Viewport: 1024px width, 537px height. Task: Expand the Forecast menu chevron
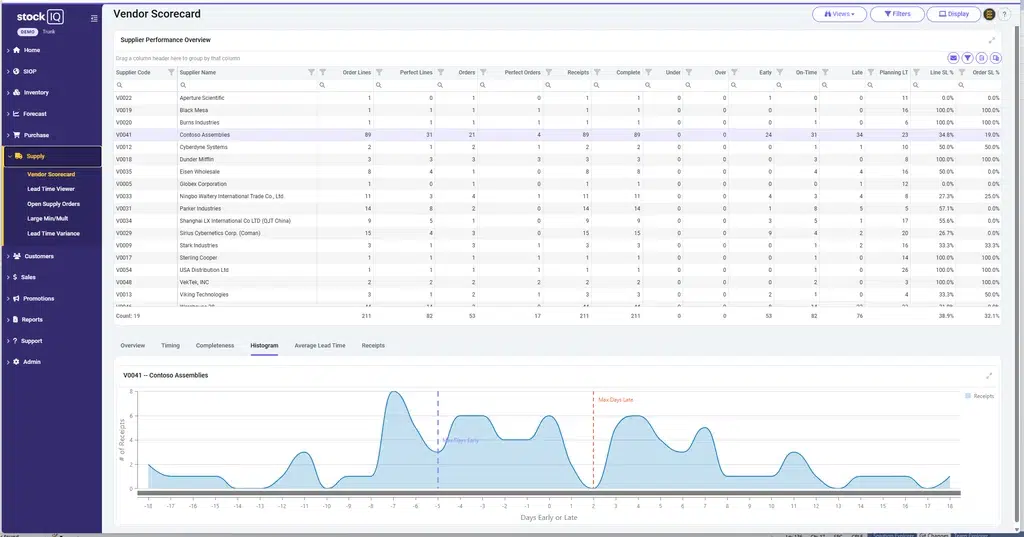tap(8, 114)
